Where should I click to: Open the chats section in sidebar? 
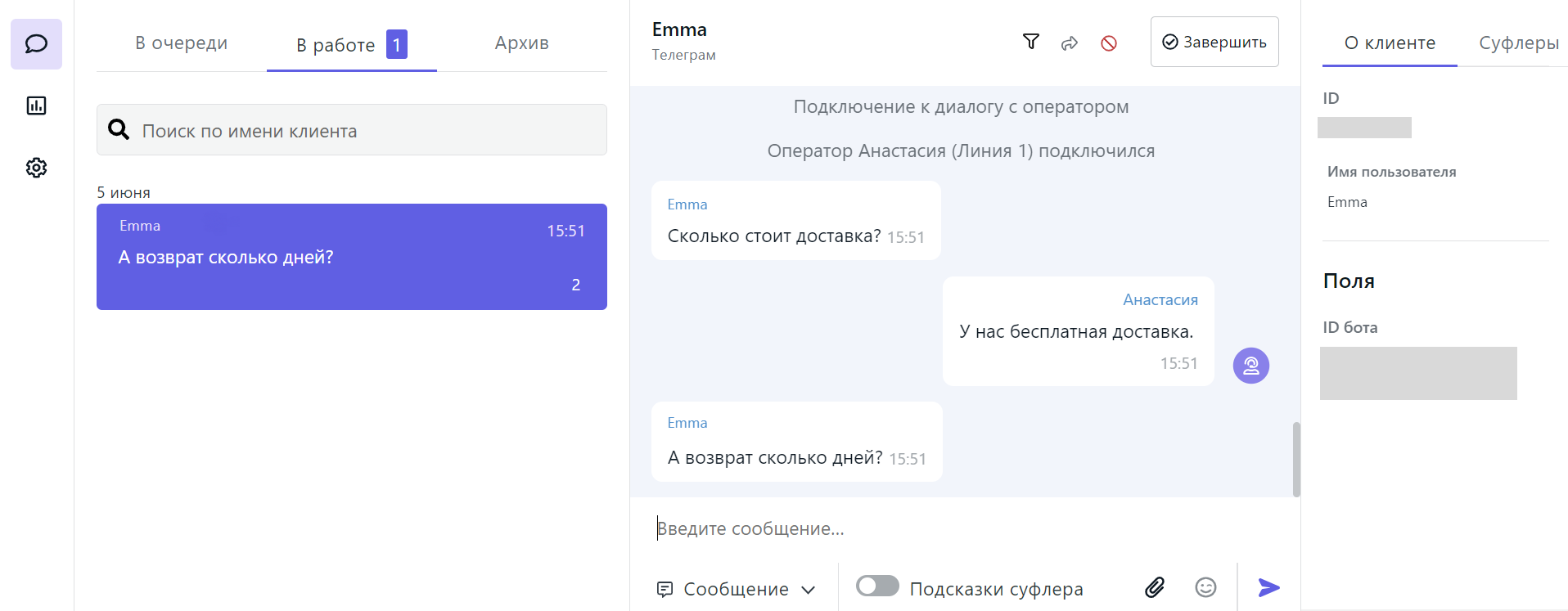click(x=36, y=44)
